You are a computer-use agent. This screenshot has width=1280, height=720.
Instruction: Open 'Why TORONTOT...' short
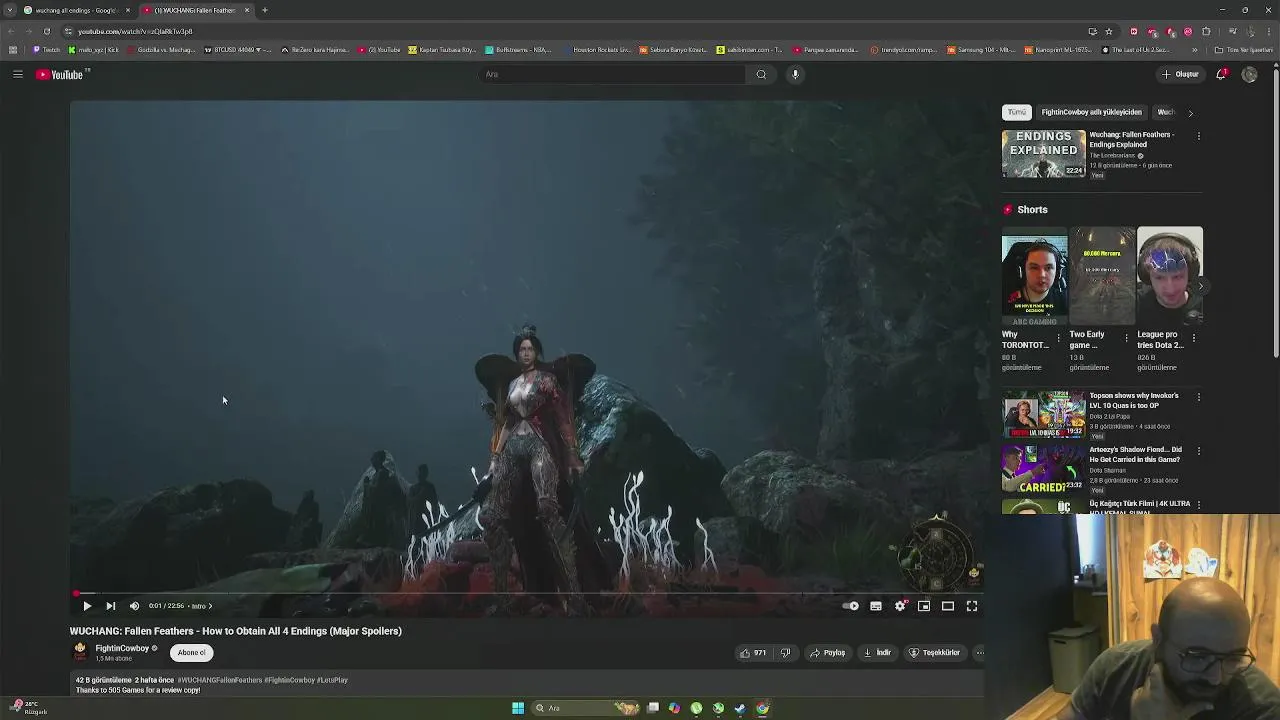point(1034,277)
